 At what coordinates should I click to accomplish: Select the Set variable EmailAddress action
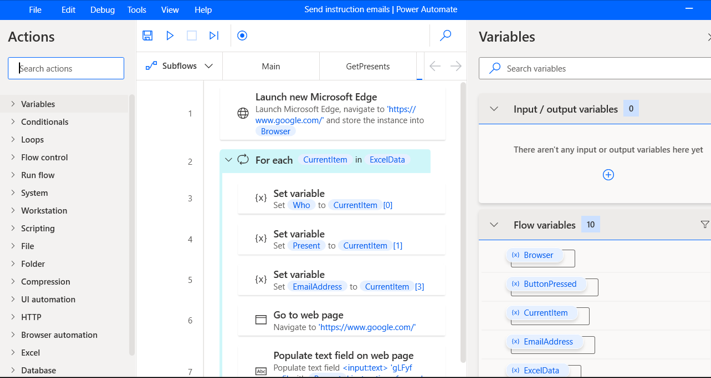341,280
